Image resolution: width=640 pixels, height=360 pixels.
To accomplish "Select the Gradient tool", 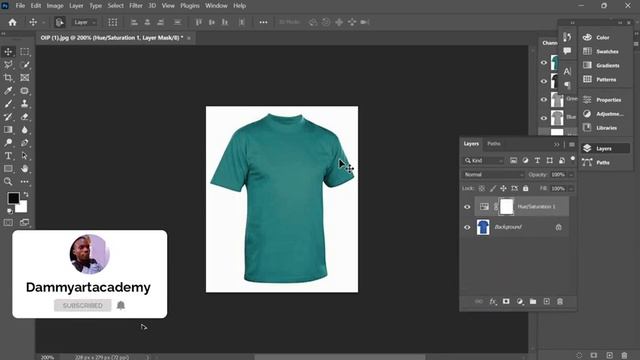I will 8,130.
